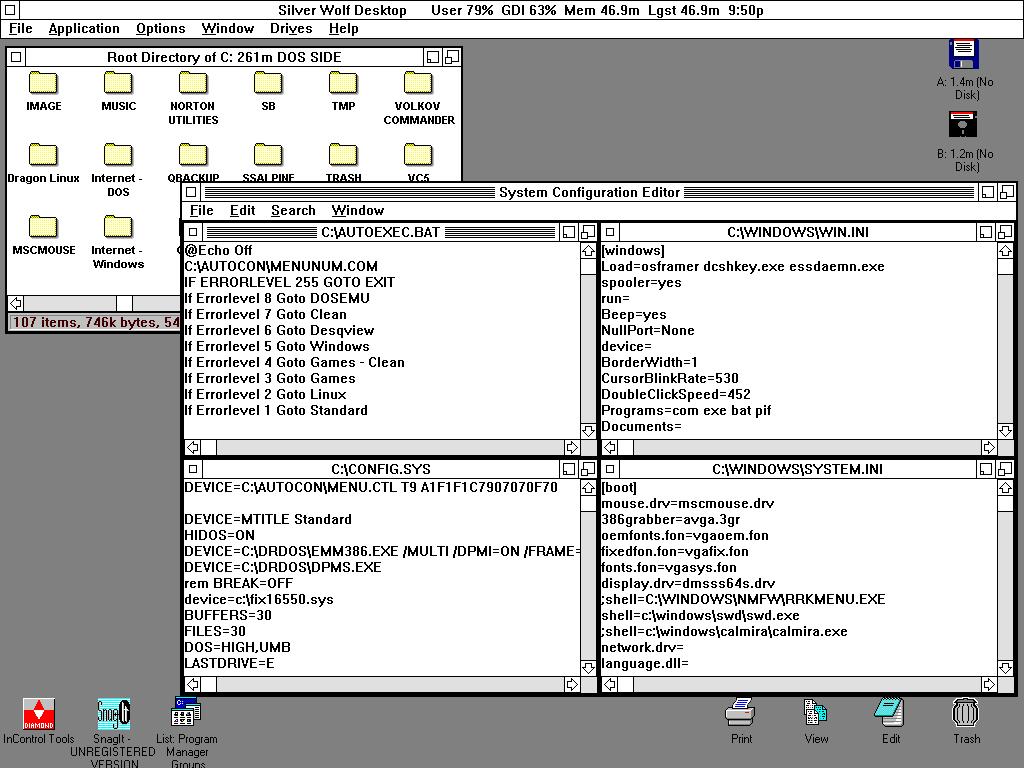This screenshot has width=1024, height=768.
Task: Open the Drives menu in desktop bar
Action: [x=291, y=29]
